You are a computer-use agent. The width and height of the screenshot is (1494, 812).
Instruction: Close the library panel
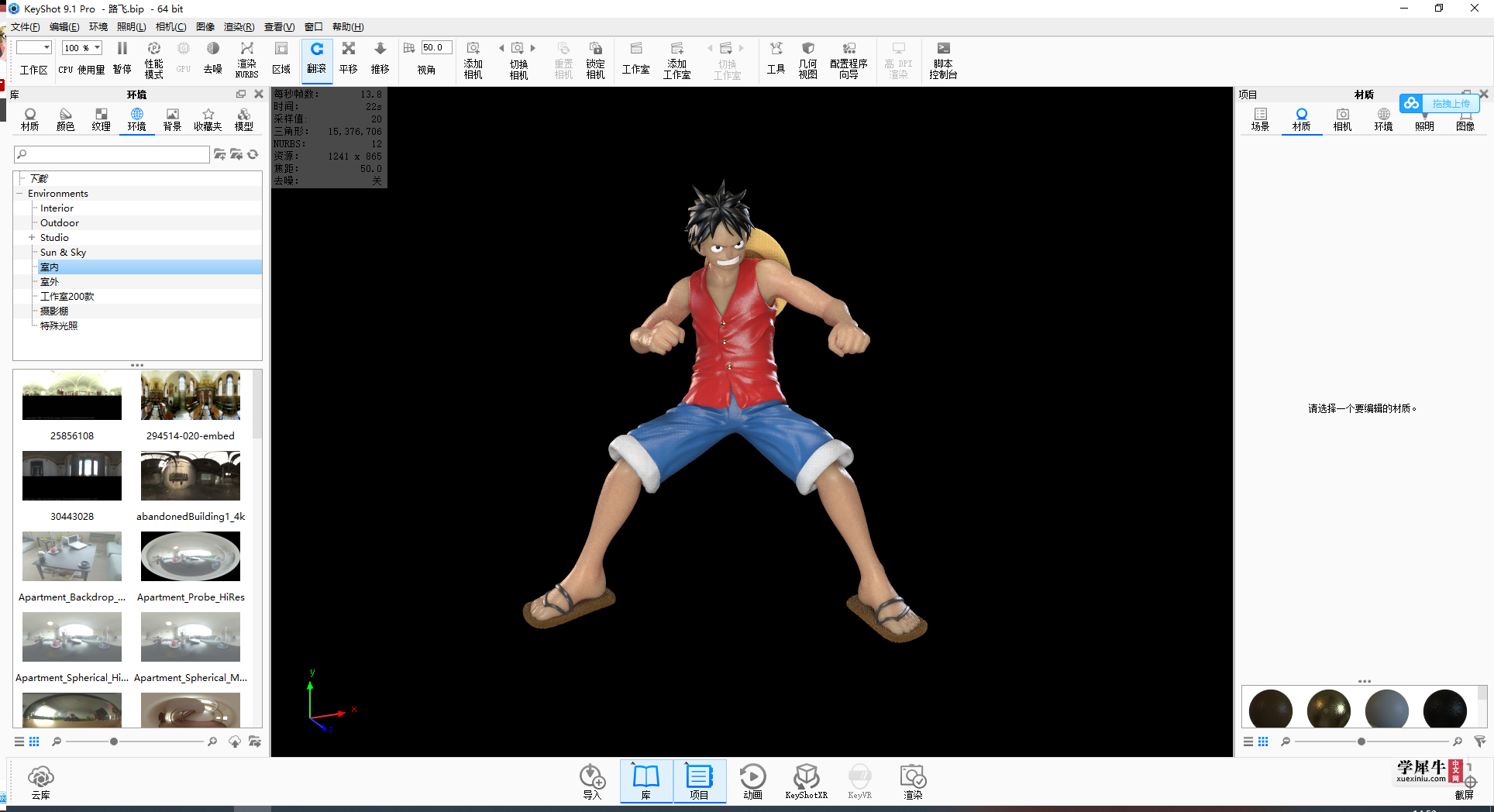259,95
